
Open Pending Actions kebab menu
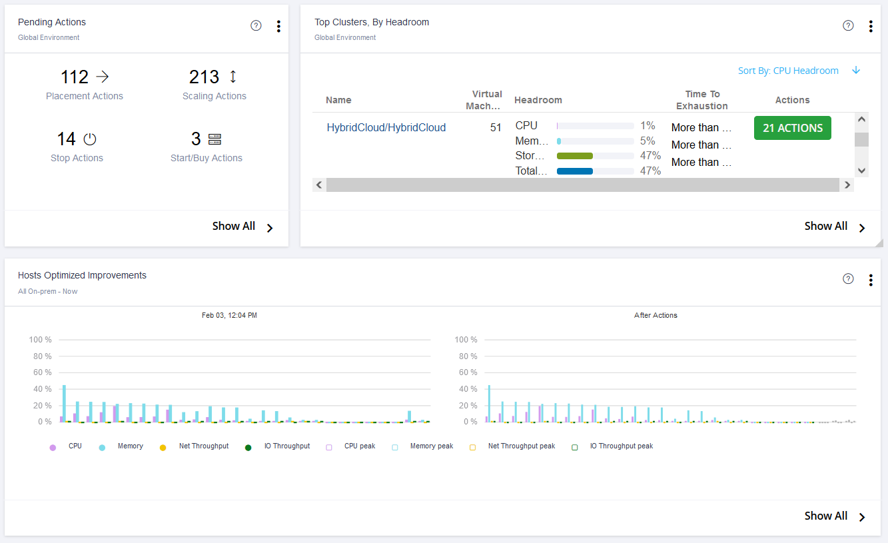click(279, 26)
